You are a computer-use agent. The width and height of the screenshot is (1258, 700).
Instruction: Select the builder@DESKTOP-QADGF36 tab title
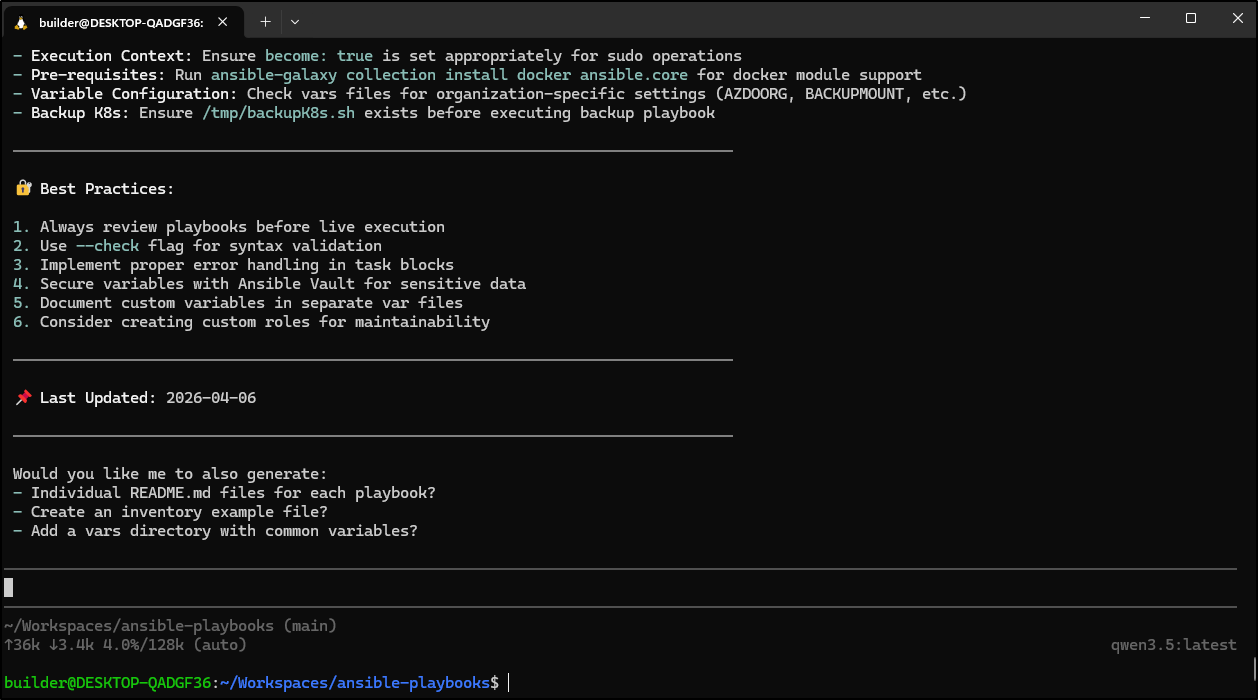click(x=121, y=21)
